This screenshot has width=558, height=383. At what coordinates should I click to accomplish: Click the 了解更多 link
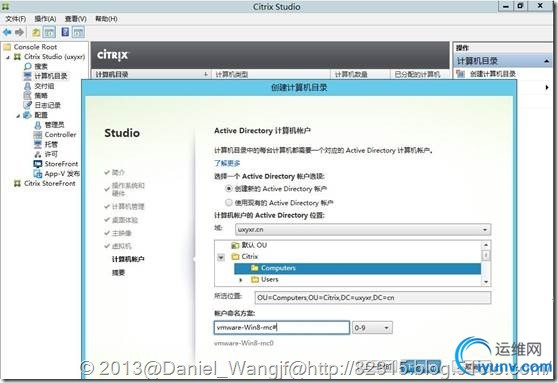pyautogui.click(x=227, y=163)
